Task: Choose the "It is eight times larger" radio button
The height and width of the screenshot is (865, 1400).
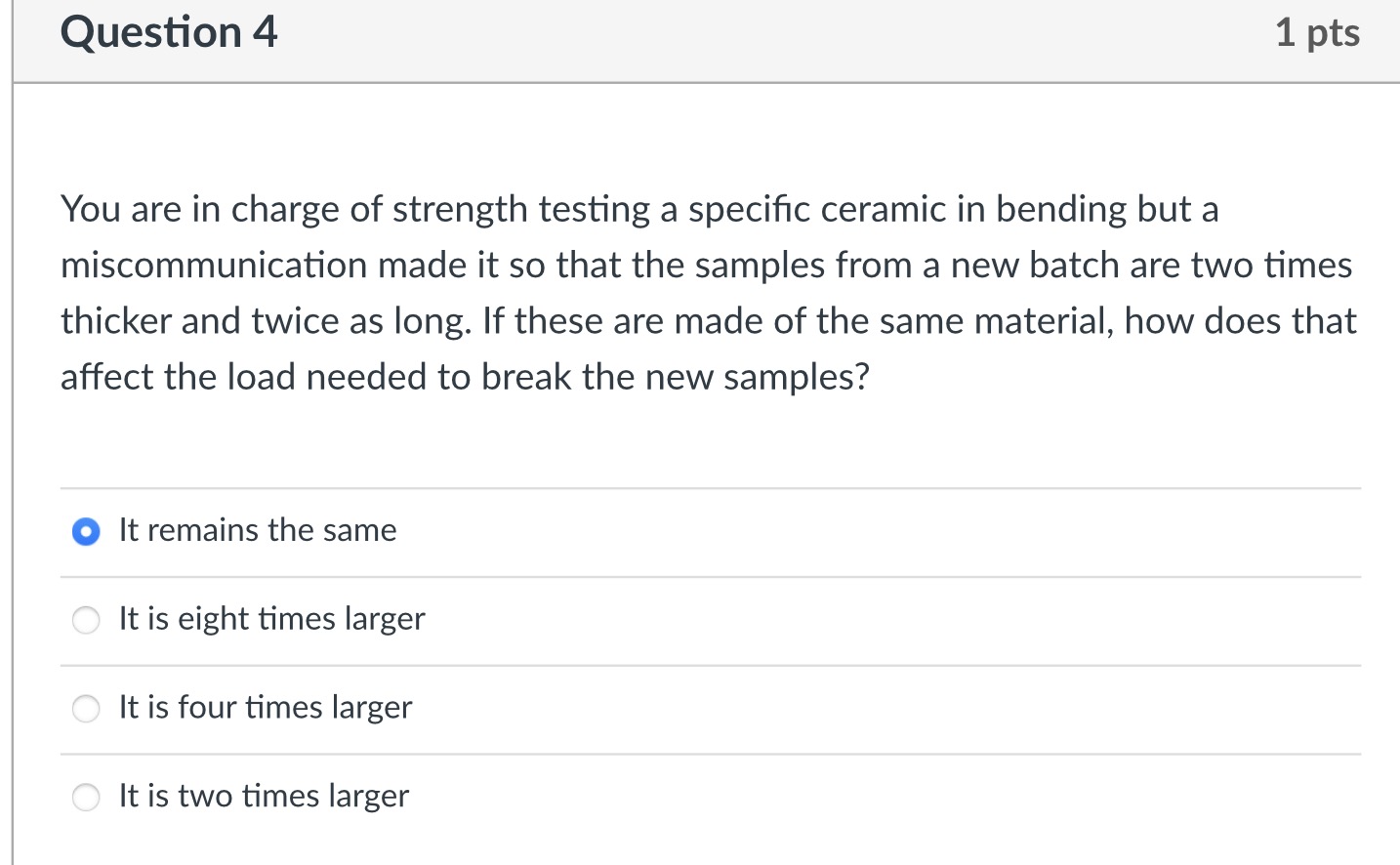Action: point(86,620)
